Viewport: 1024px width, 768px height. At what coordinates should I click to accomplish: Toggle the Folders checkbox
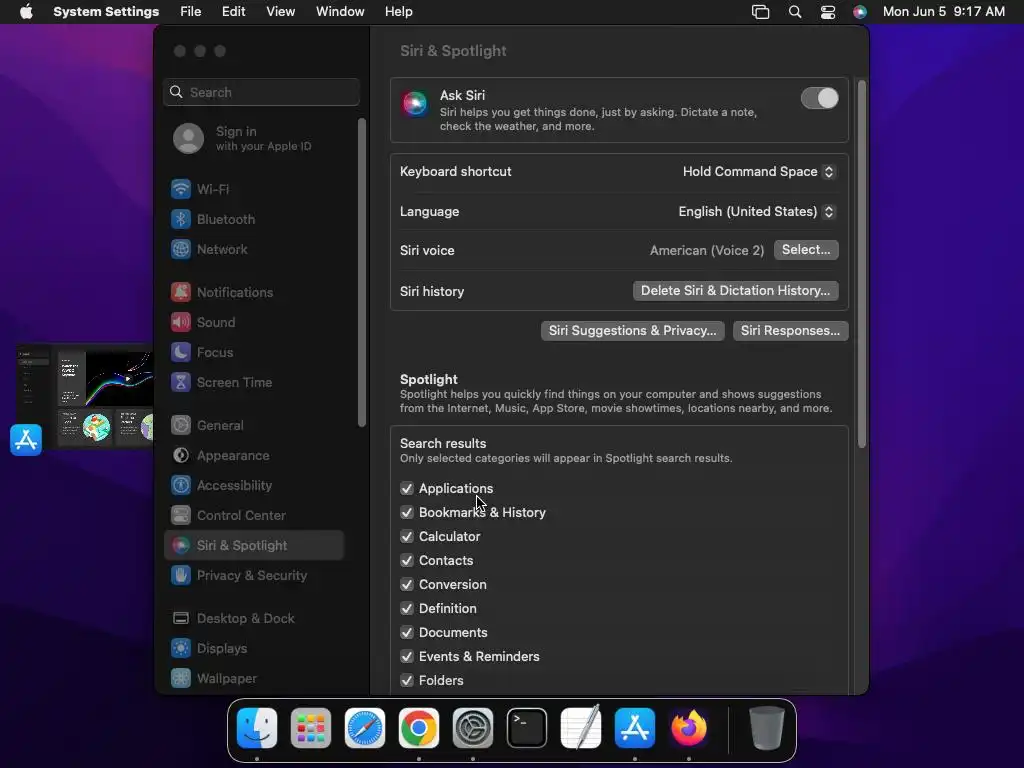tap(407, 680)
